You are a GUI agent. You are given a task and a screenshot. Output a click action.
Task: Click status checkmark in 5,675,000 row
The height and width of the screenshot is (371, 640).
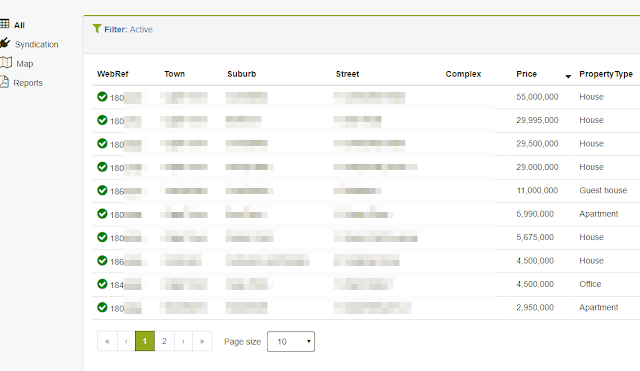(x=102, y=237)
